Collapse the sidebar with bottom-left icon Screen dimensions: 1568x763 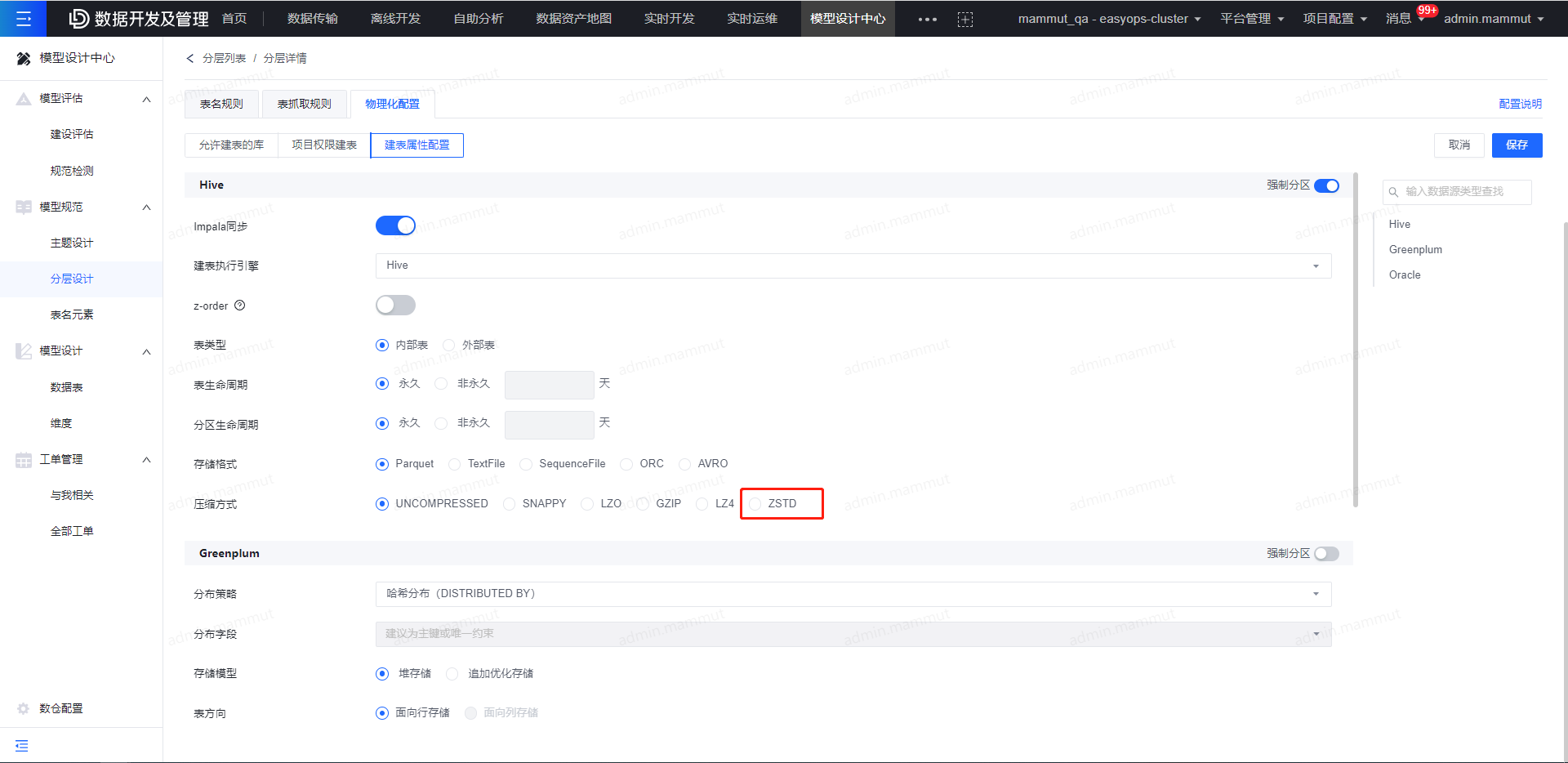22,745
